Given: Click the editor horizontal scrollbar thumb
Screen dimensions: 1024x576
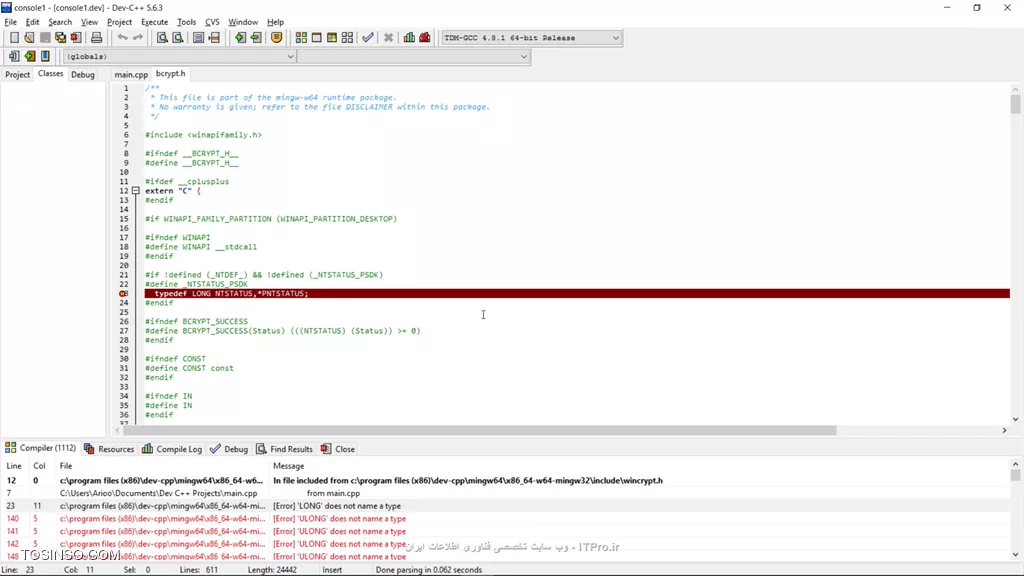Looking at the screenshot, I should pyautogui.click(x=480, y=430).
